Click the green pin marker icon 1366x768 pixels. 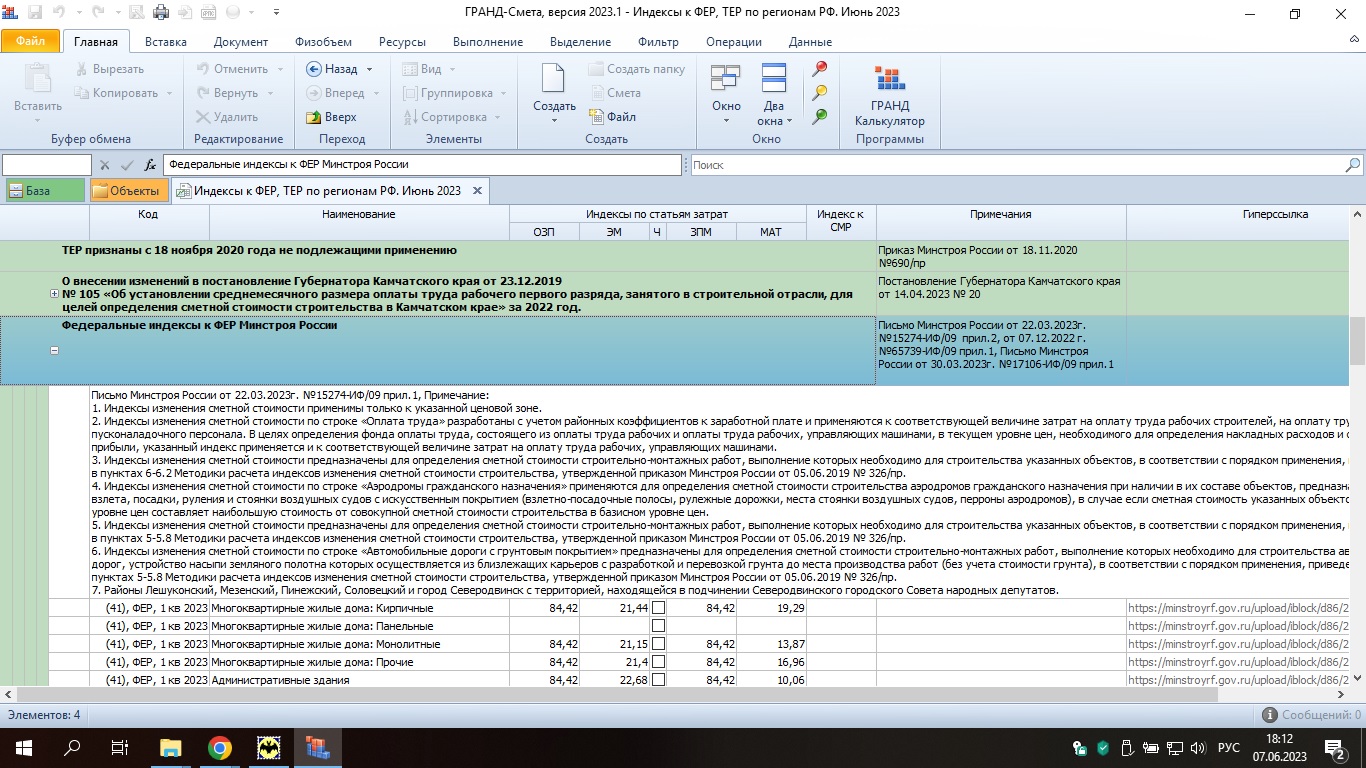tap(820, 117)
